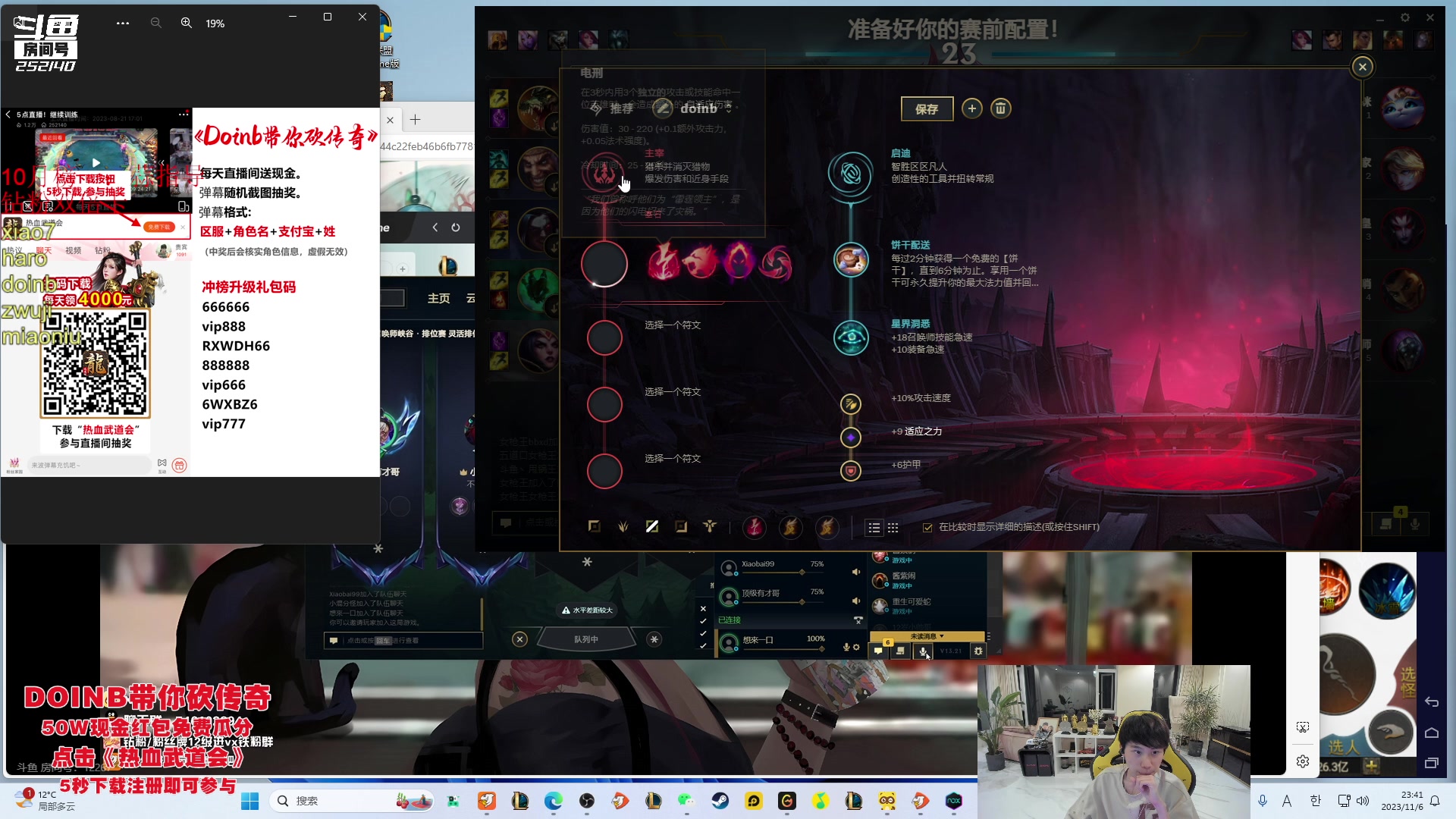
Task: Open the taskbar volume control
Action: 1363,801
